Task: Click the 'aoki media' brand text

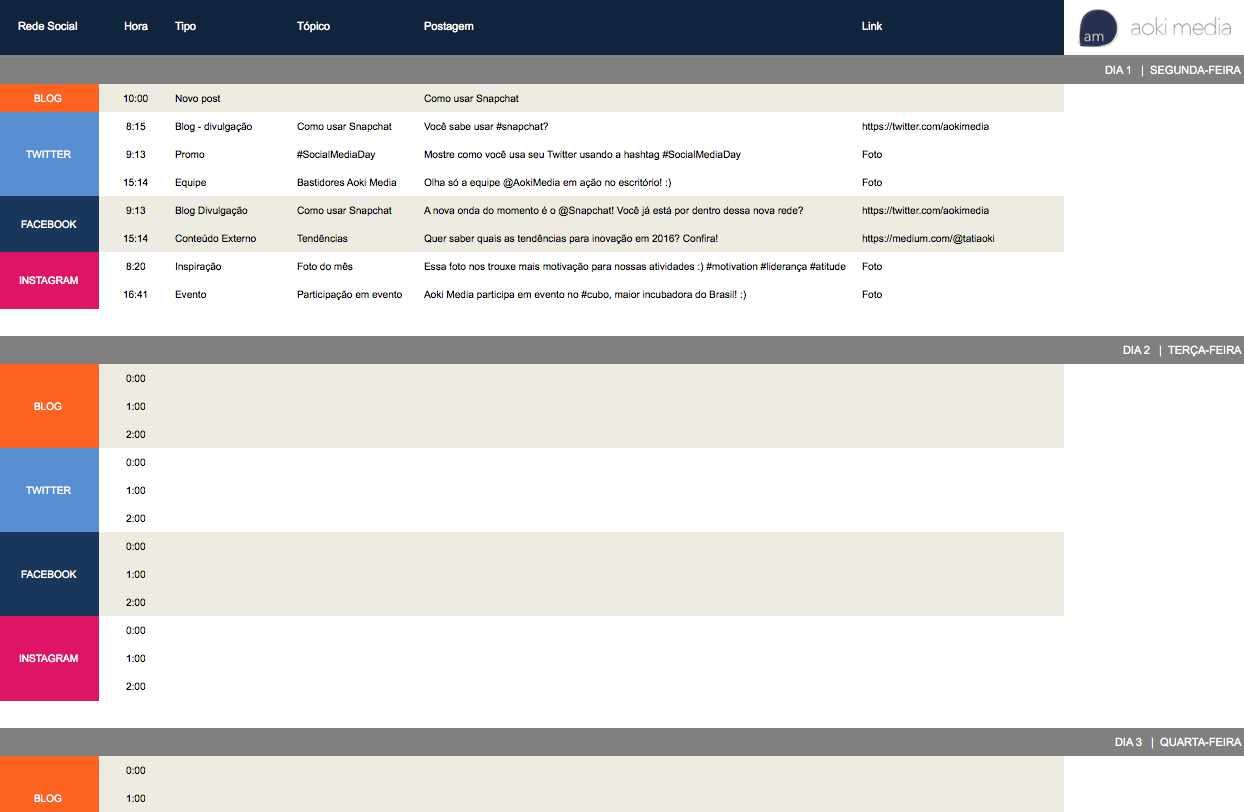Action: pos(1180,28)
